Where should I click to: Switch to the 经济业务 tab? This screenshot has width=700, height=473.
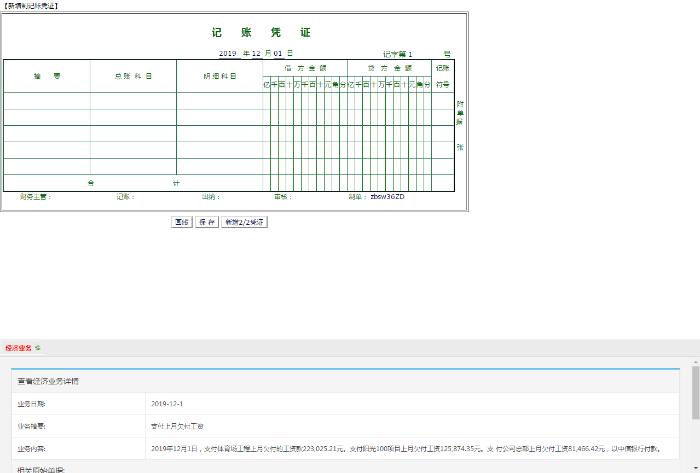[18, 348]
